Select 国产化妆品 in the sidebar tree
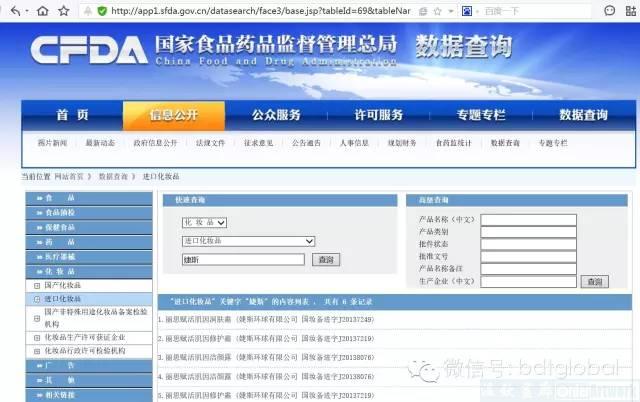Screen dimensions: 640x402 coord(62,285)
